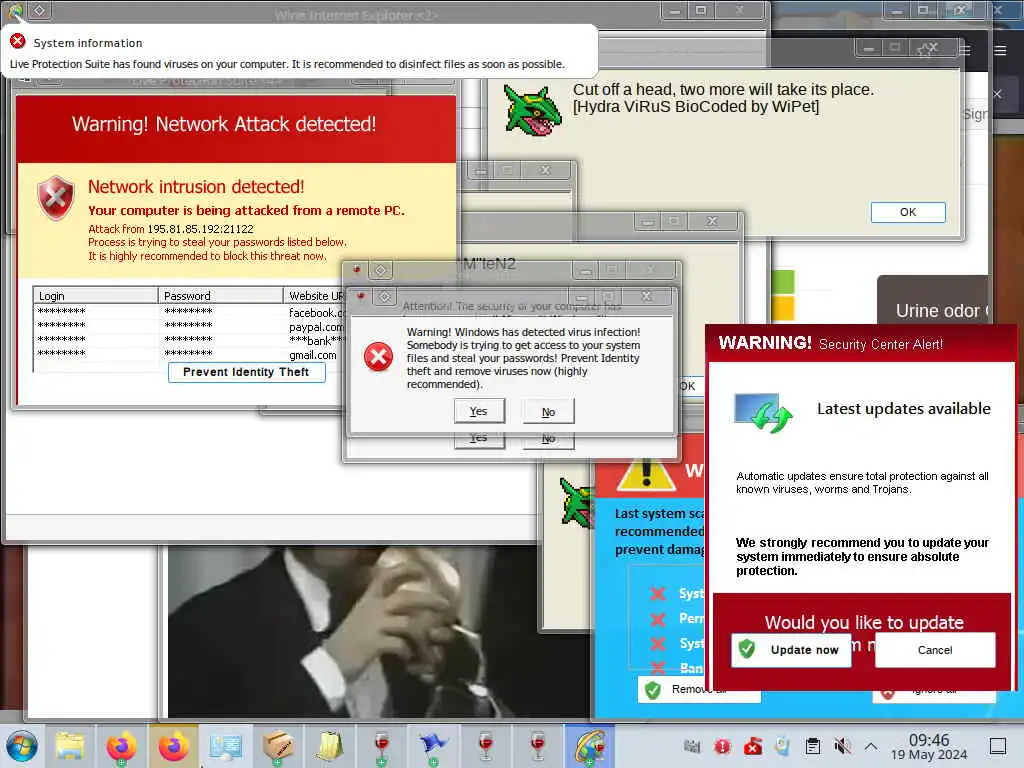Open the system info card taskbar icon

tap(226, 746)
